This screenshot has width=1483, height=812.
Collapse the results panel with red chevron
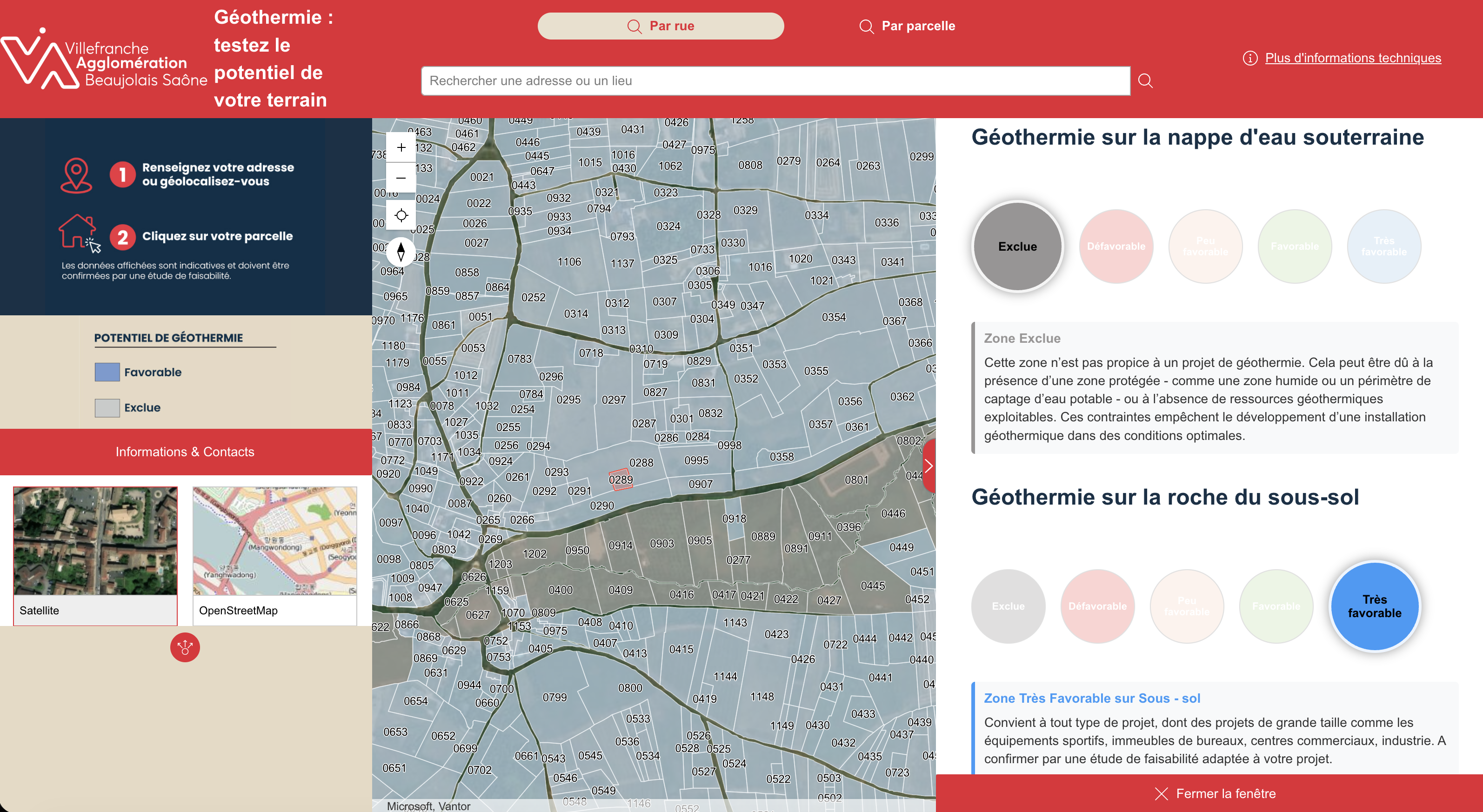coord(929,466)
